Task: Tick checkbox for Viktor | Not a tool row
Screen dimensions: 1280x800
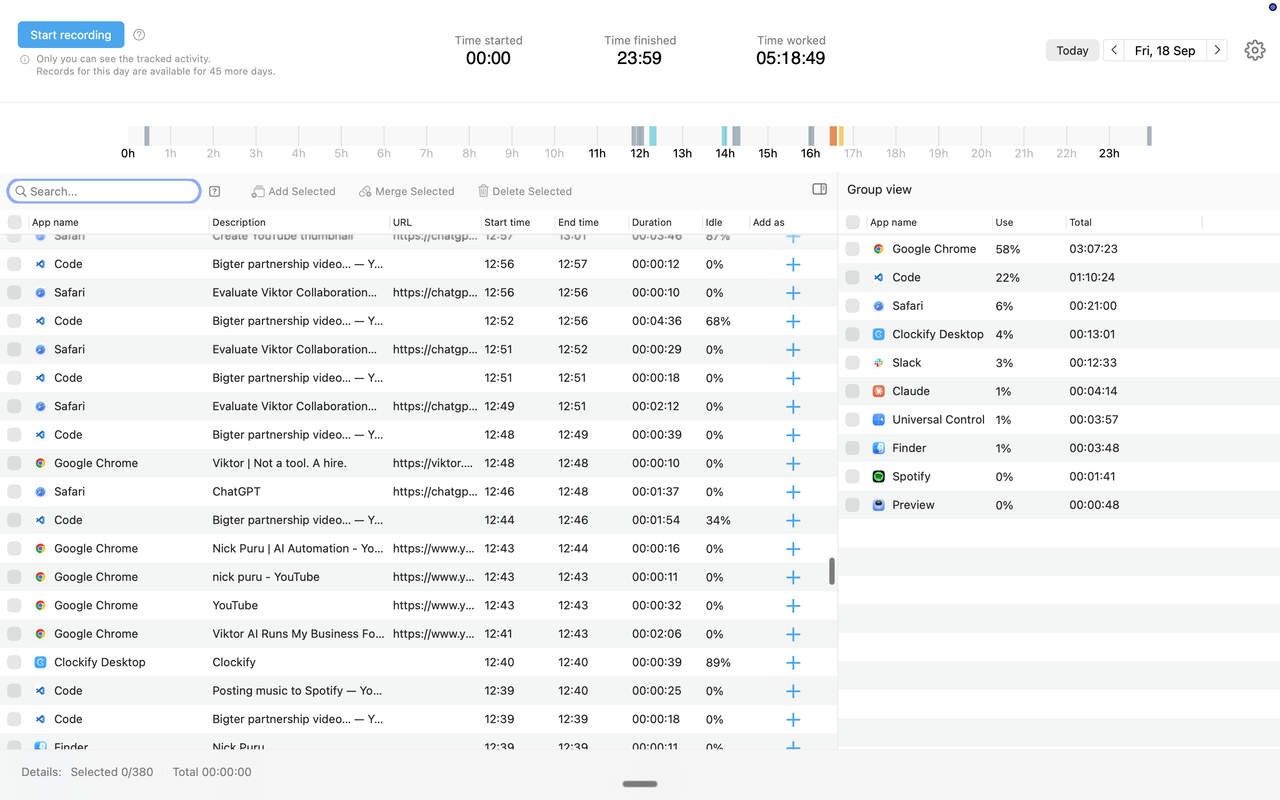Action: 14,463
